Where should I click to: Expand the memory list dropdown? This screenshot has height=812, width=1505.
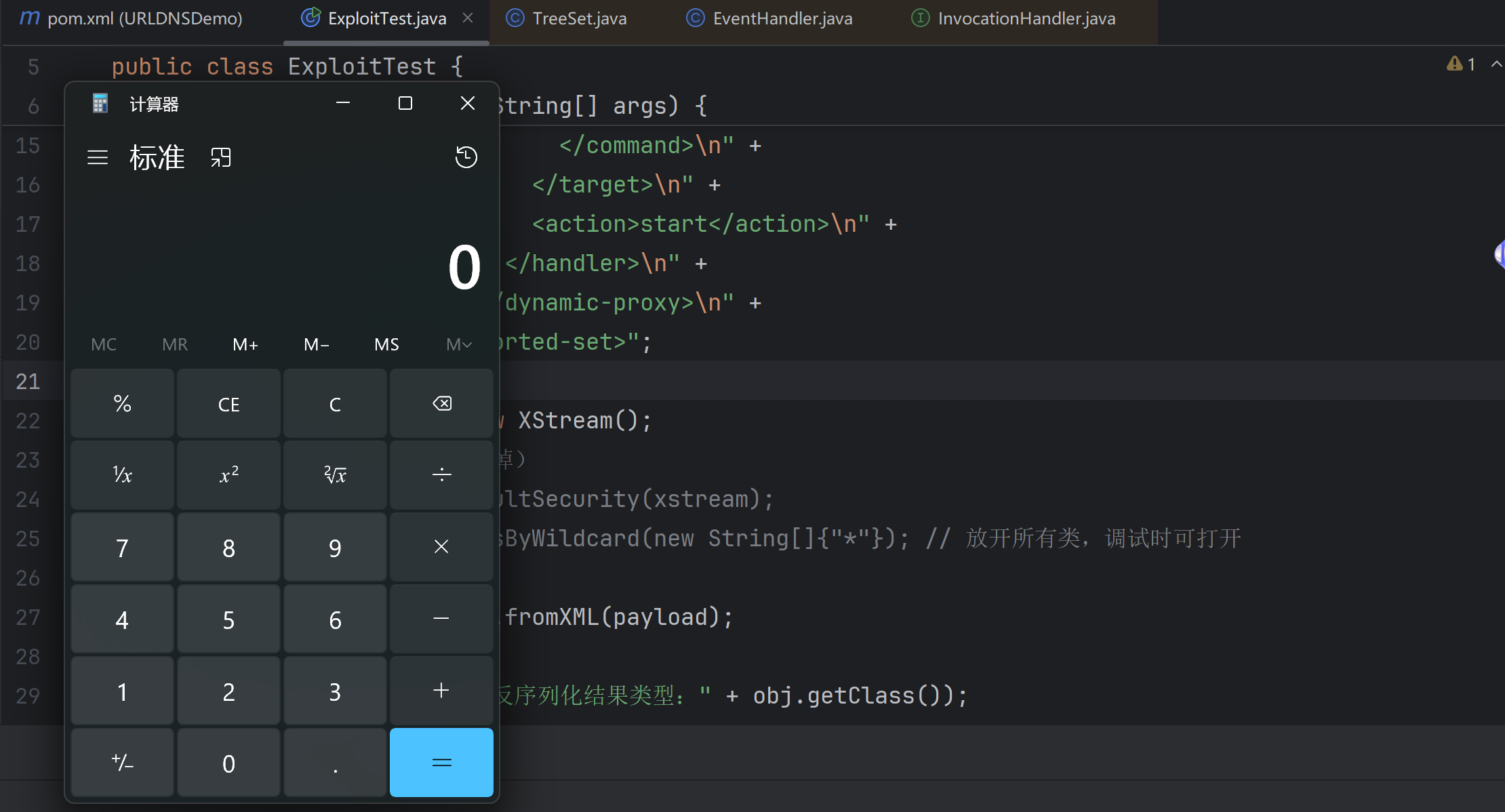tap(459, 344)
